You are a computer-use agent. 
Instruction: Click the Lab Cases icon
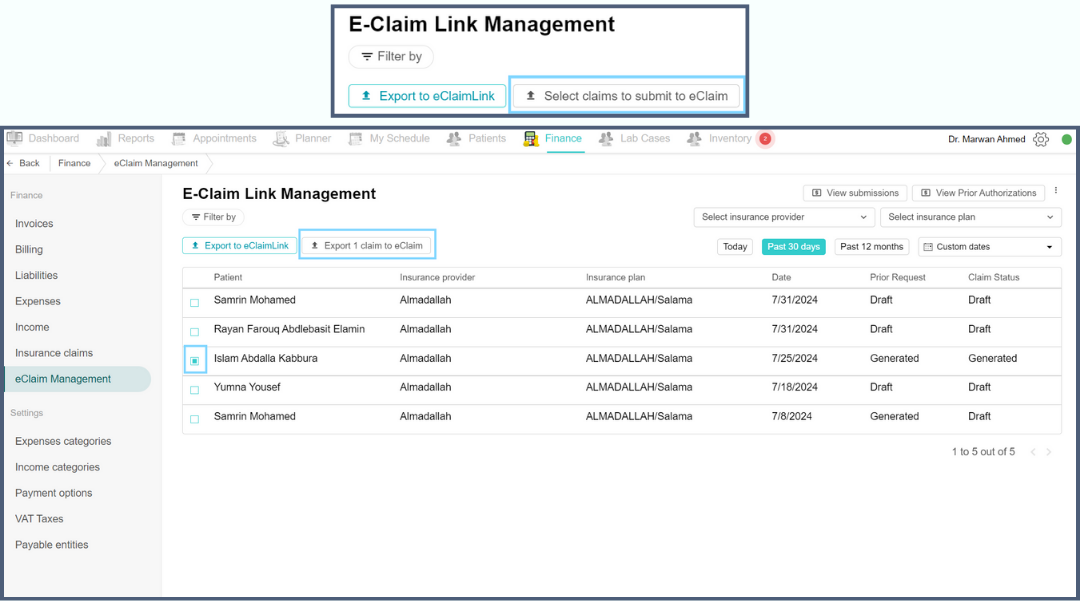click(x=605, y=139)
